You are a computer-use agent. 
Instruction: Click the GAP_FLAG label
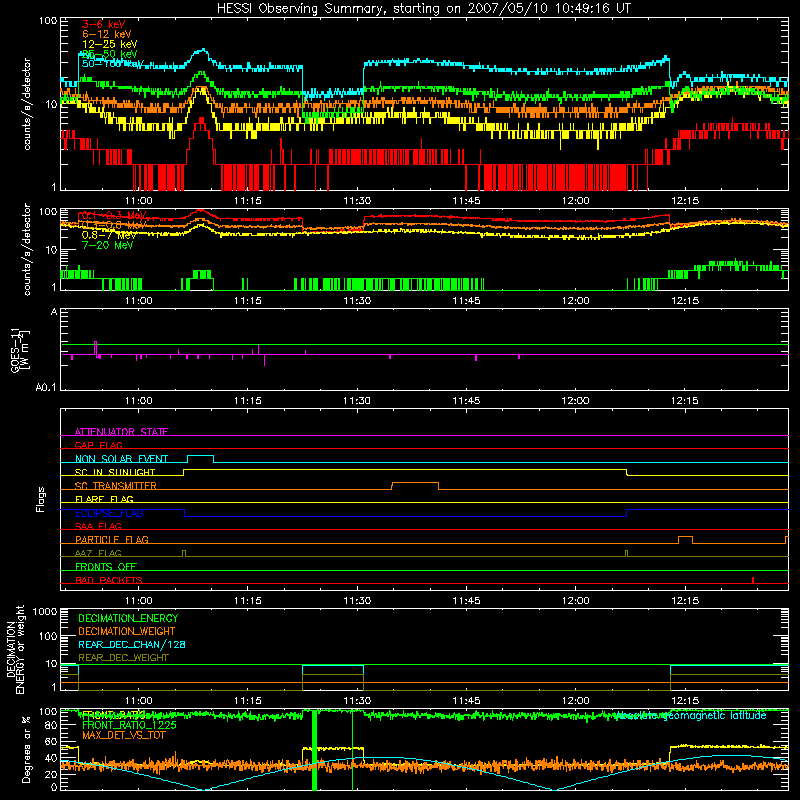click(98, 445)
